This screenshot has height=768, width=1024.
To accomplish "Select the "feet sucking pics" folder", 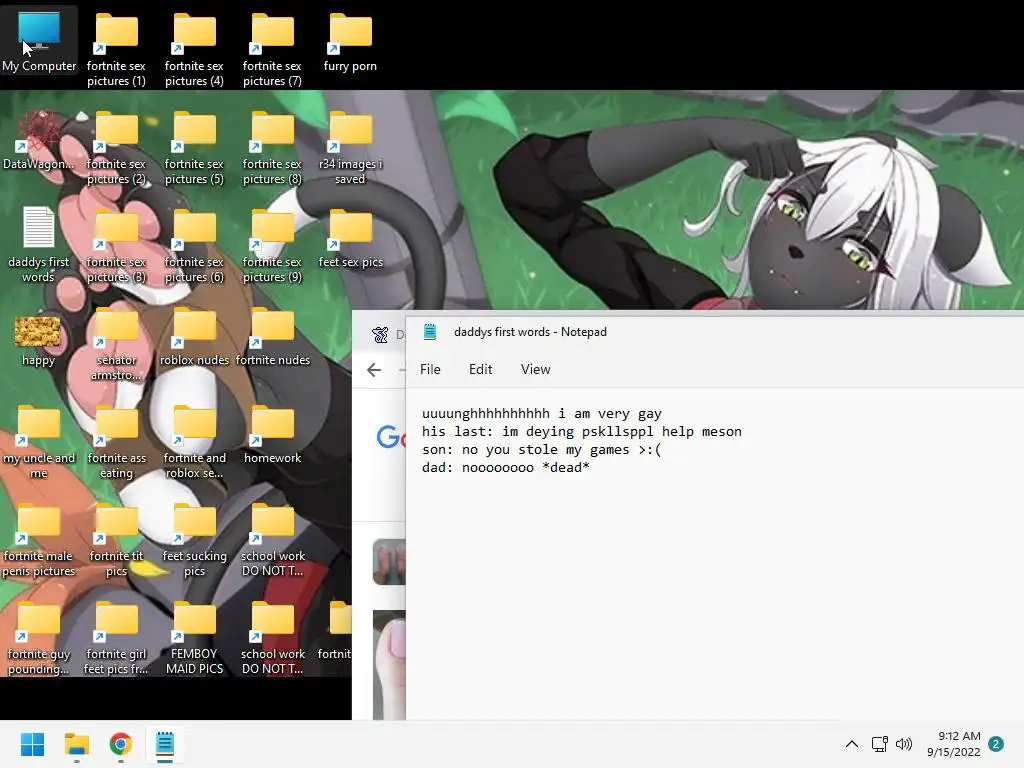I will pyautogui.click(x=195, y=540).
